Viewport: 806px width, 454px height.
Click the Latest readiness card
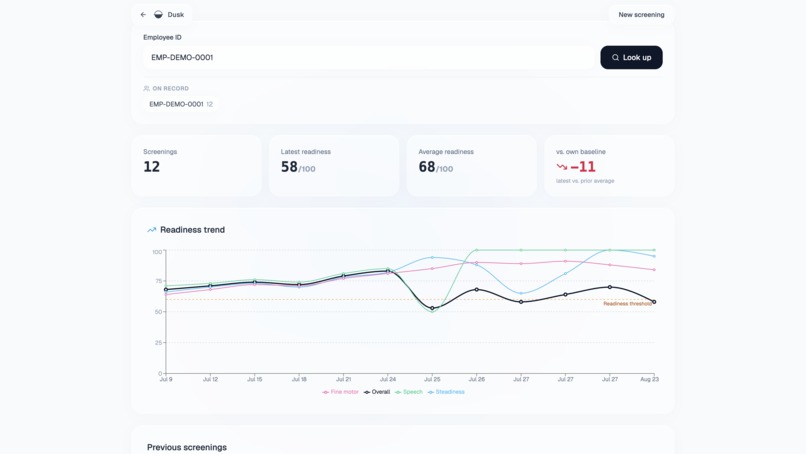[334, 166]
